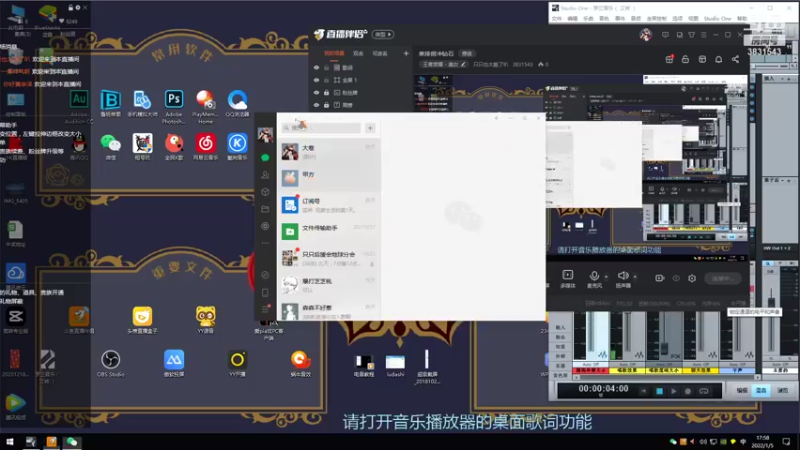The image size is (800, 450).
Task: Open the WeChat favorites cube icon
Action: 265,192
